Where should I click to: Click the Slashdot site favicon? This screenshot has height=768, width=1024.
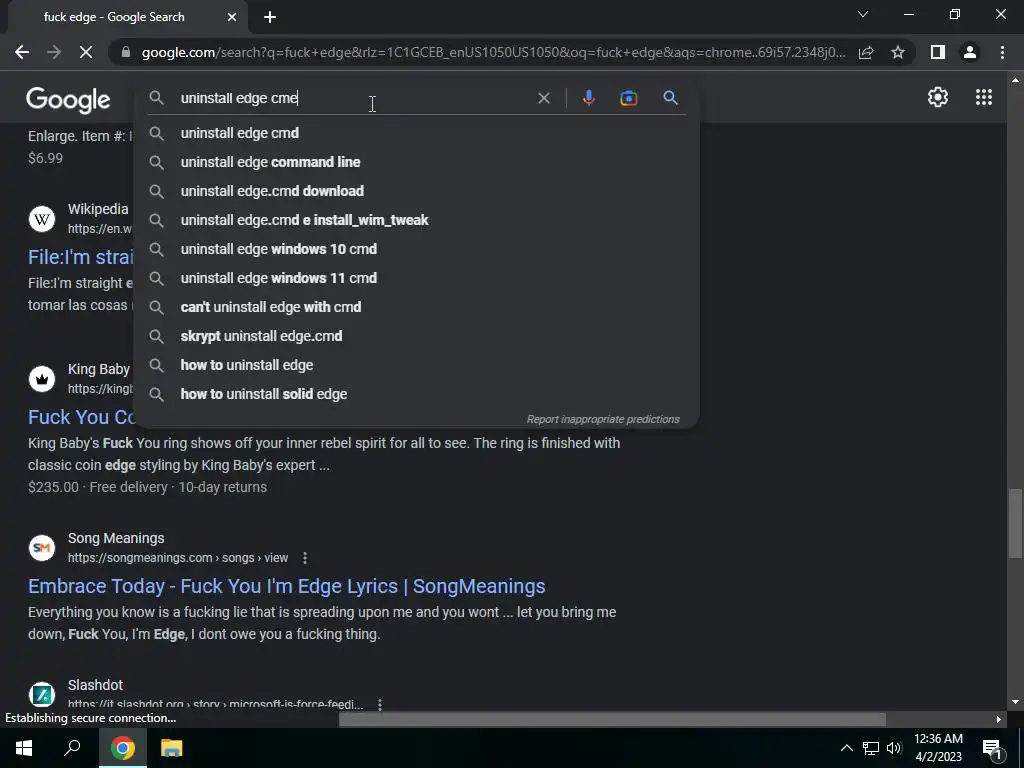(x=42, y=695)
